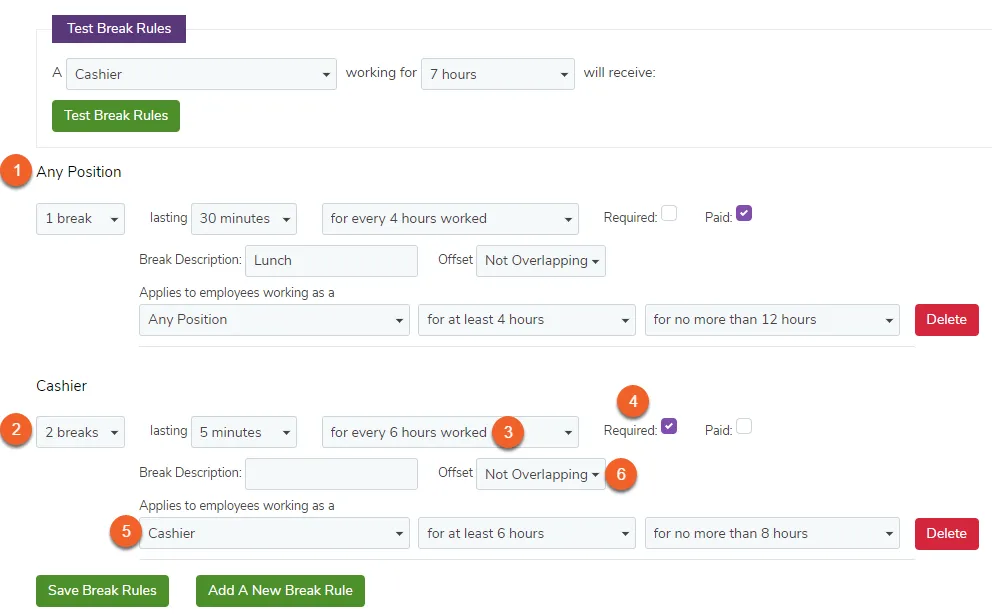Open the for at least 4 hours dropdown
The width and height of the screenshot is (992, 614).
point(526,320)
